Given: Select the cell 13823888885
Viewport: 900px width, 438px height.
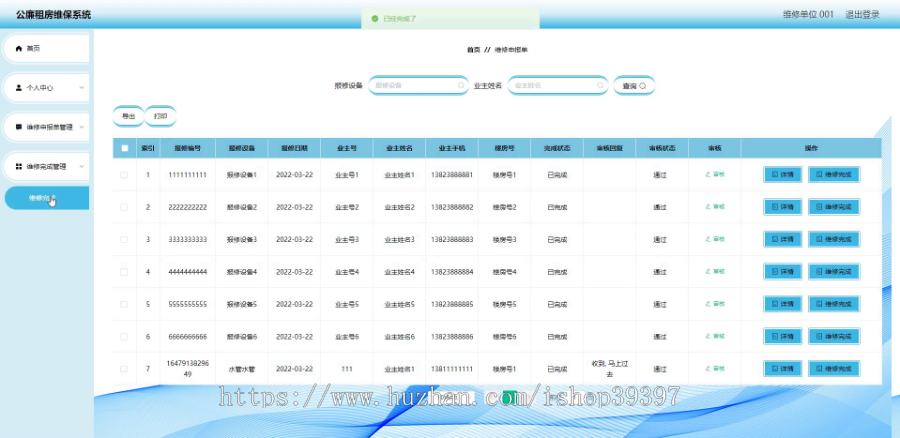Looking at the screenshot, I should click(452, 304).
